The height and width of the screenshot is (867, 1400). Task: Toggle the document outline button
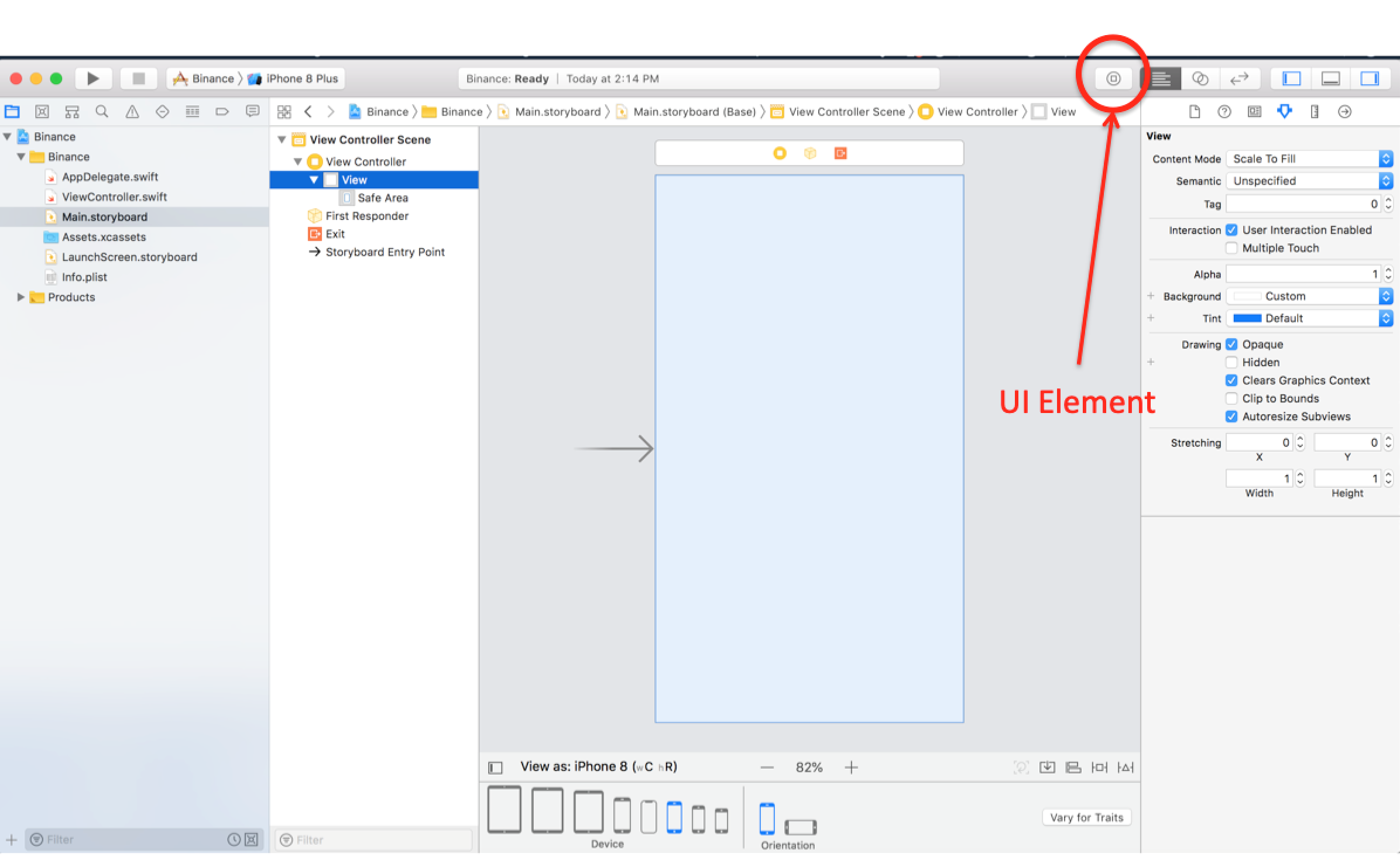click(x=495, y=768)
